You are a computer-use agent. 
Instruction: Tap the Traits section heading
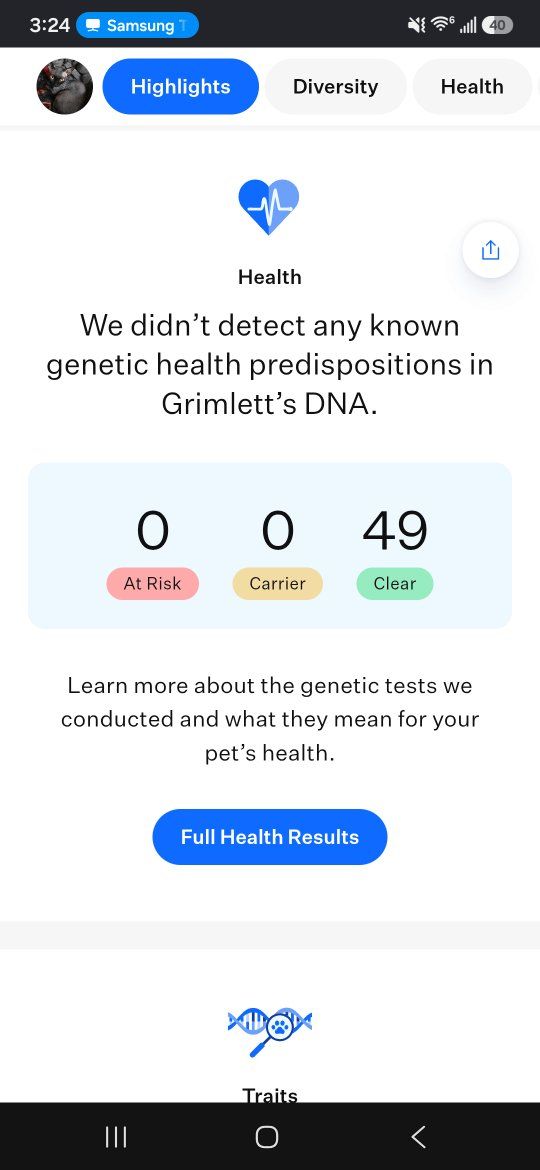270,1095
